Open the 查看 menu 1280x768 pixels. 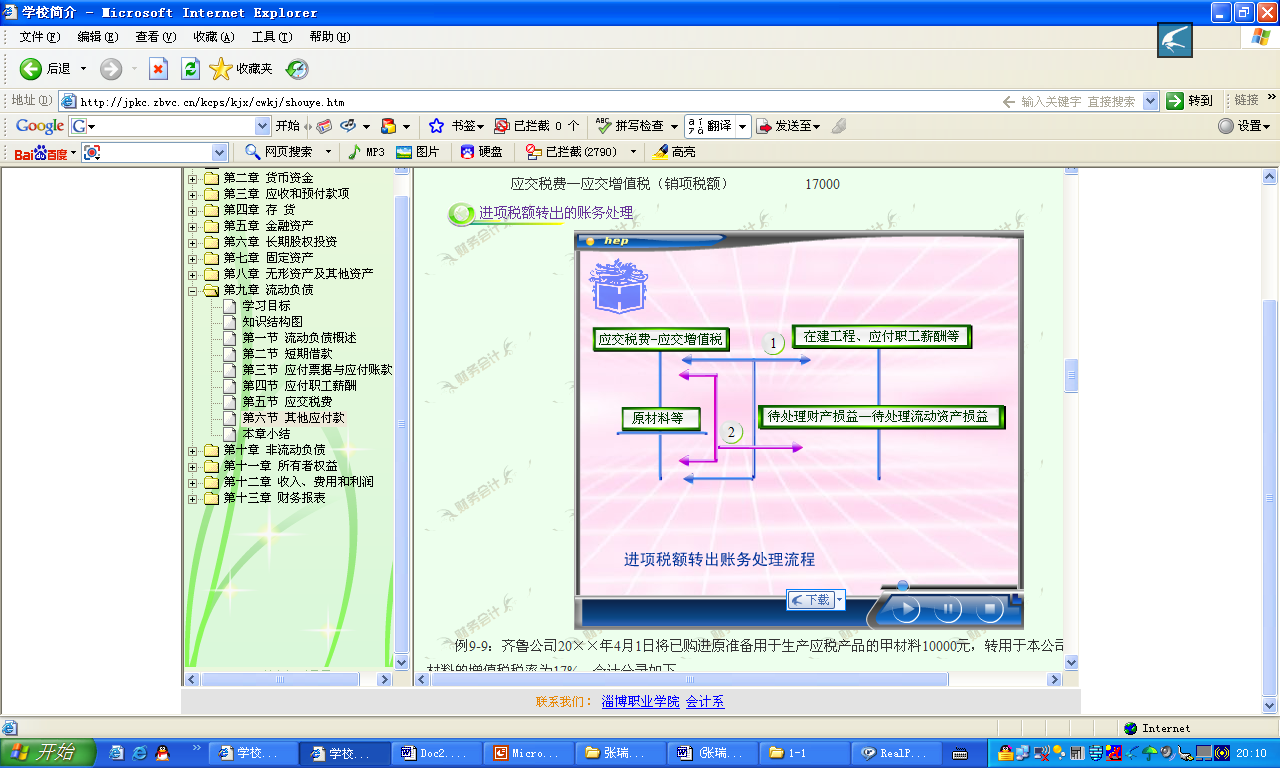(x=155, y=37)
